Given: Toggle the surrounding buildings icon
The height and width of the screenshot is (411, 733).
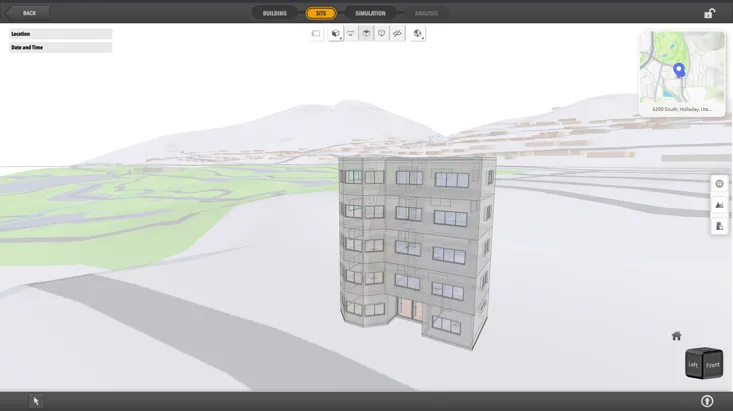Looking at the screenshot, I should [x=719, y=226].
